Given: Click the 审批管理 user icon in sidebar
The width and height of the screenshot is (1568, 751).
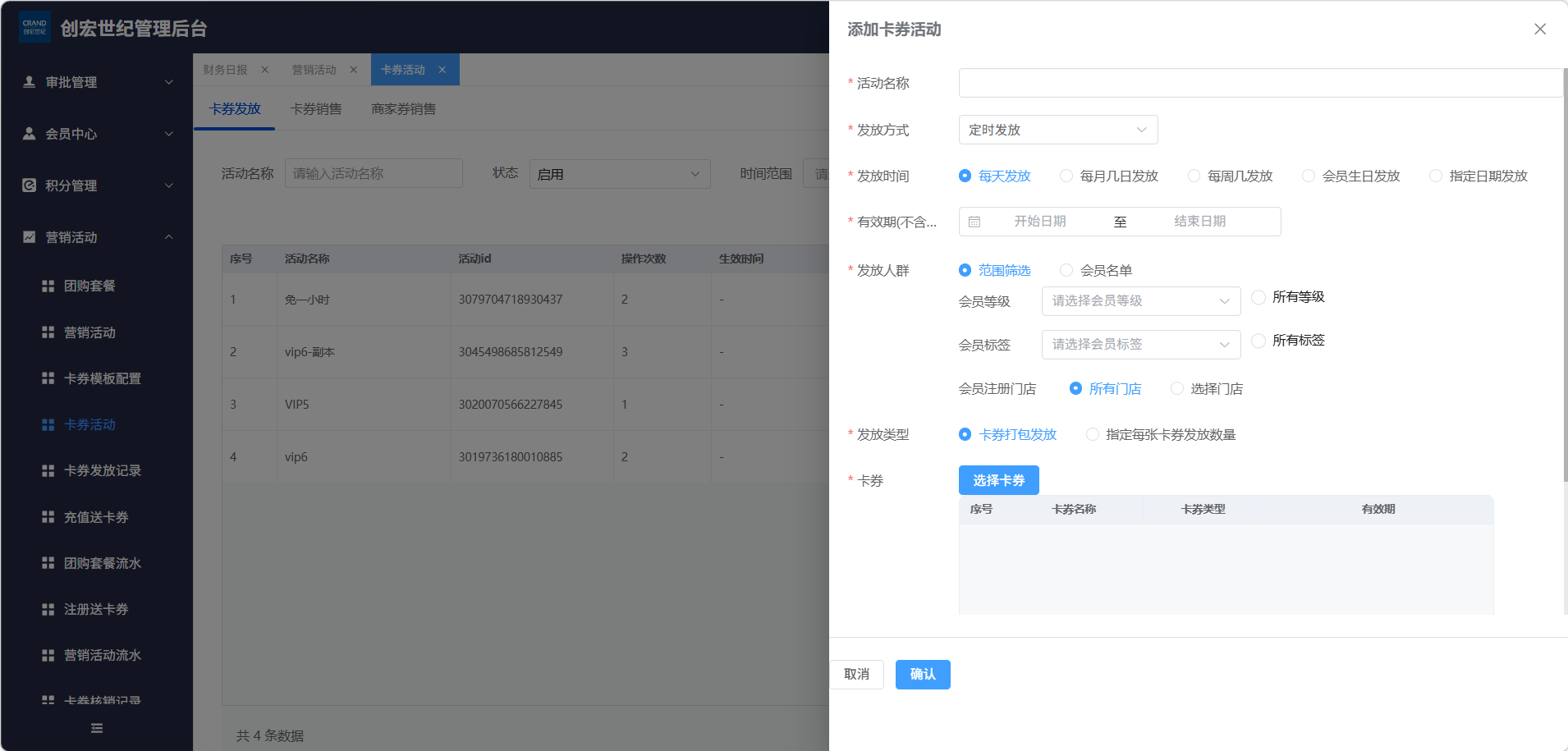Looking at the screenshot, I should (x=30, y=82).
